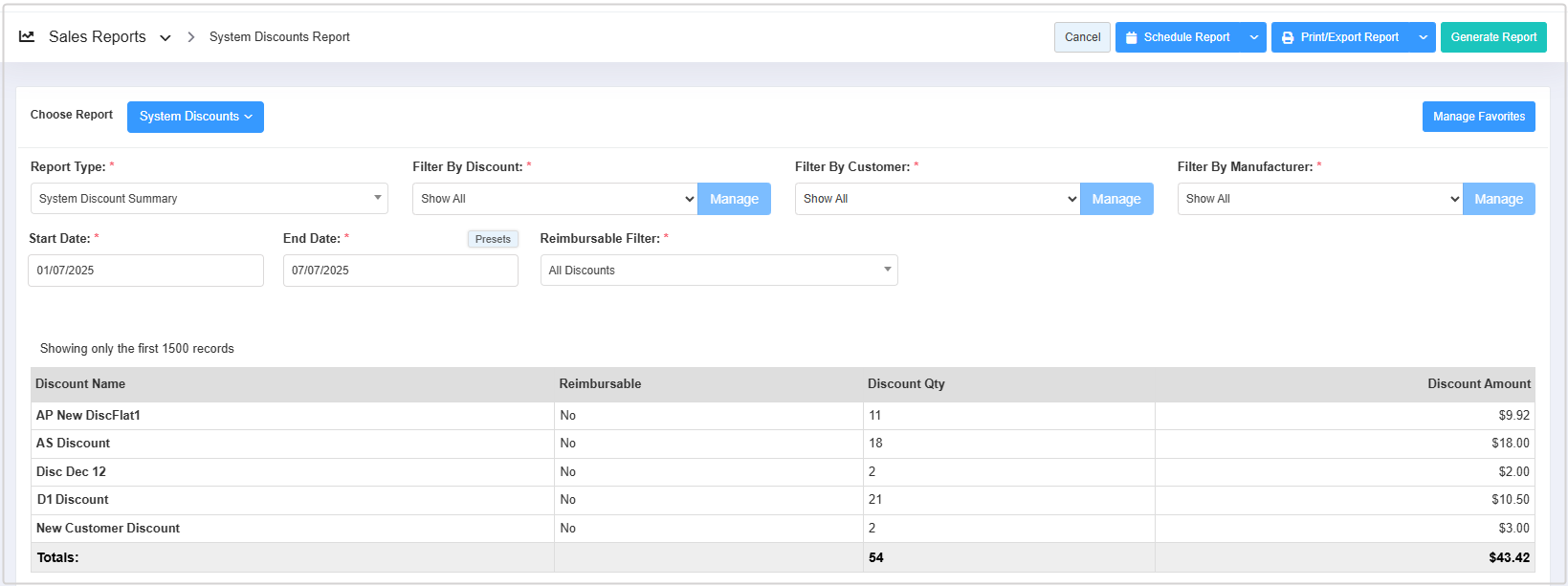Expand the Sales Reports chevron menu
The height and width of the screenshot is (586, 1568).
[x=166, y=37]
